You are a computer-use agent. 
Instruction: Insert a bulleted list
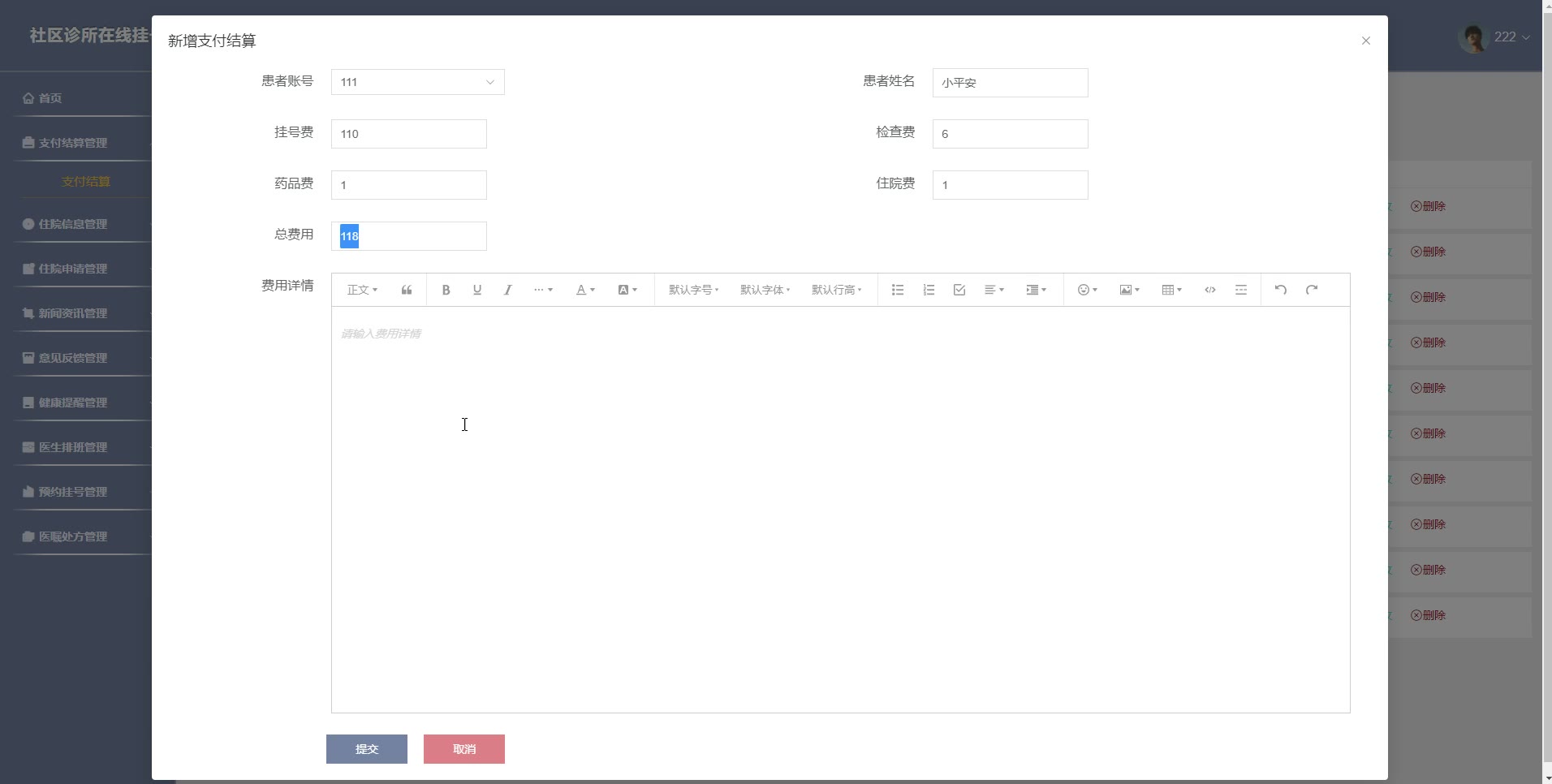point(898,290)
